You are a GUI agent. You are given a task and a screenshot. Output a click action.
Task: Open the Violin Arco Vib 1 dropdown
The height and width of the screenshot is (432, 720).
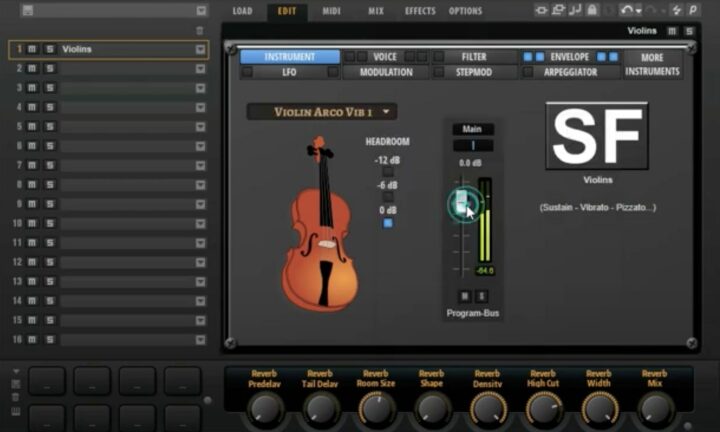click(322, 112)
